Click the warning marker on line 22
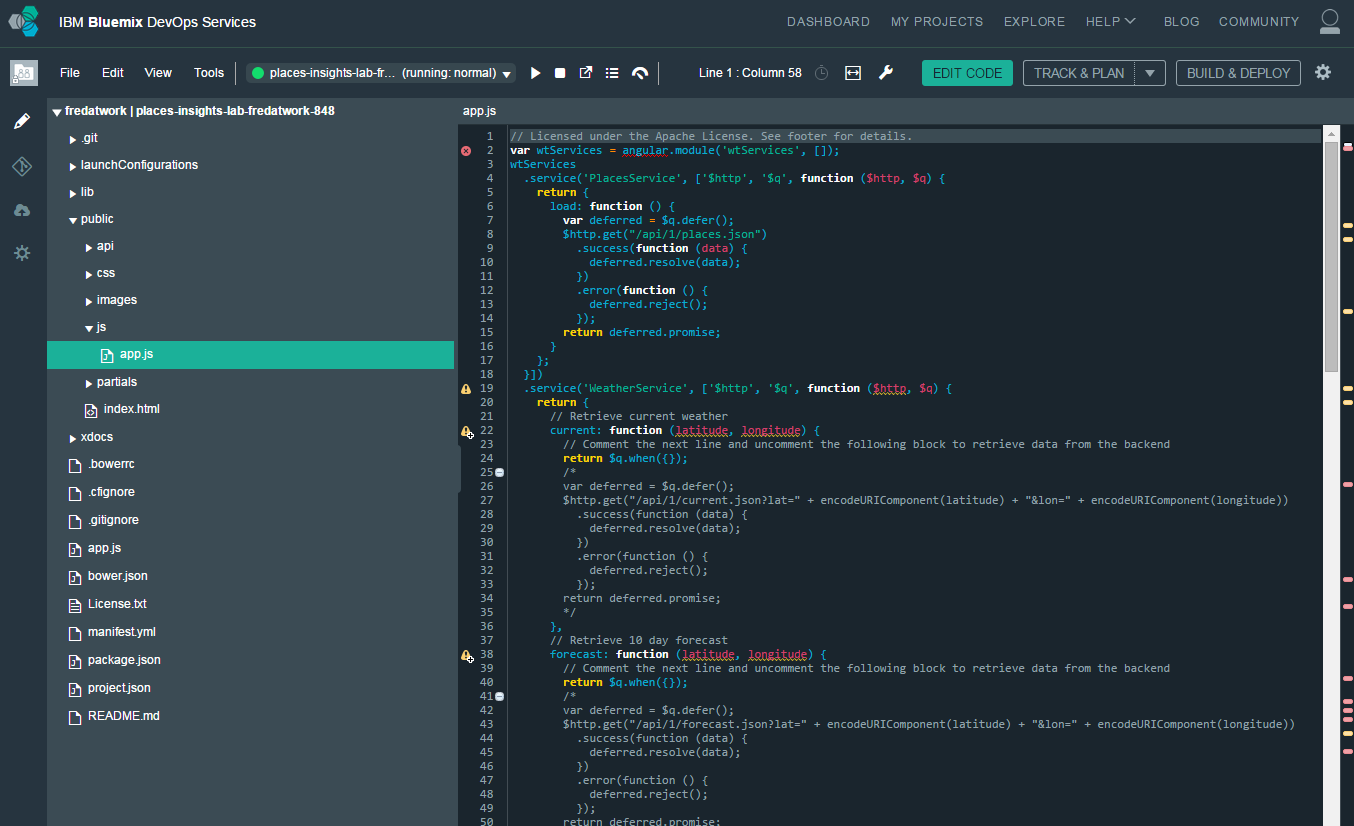The width and height of the screenshot is (1354, 826). [x=466, y=432]
